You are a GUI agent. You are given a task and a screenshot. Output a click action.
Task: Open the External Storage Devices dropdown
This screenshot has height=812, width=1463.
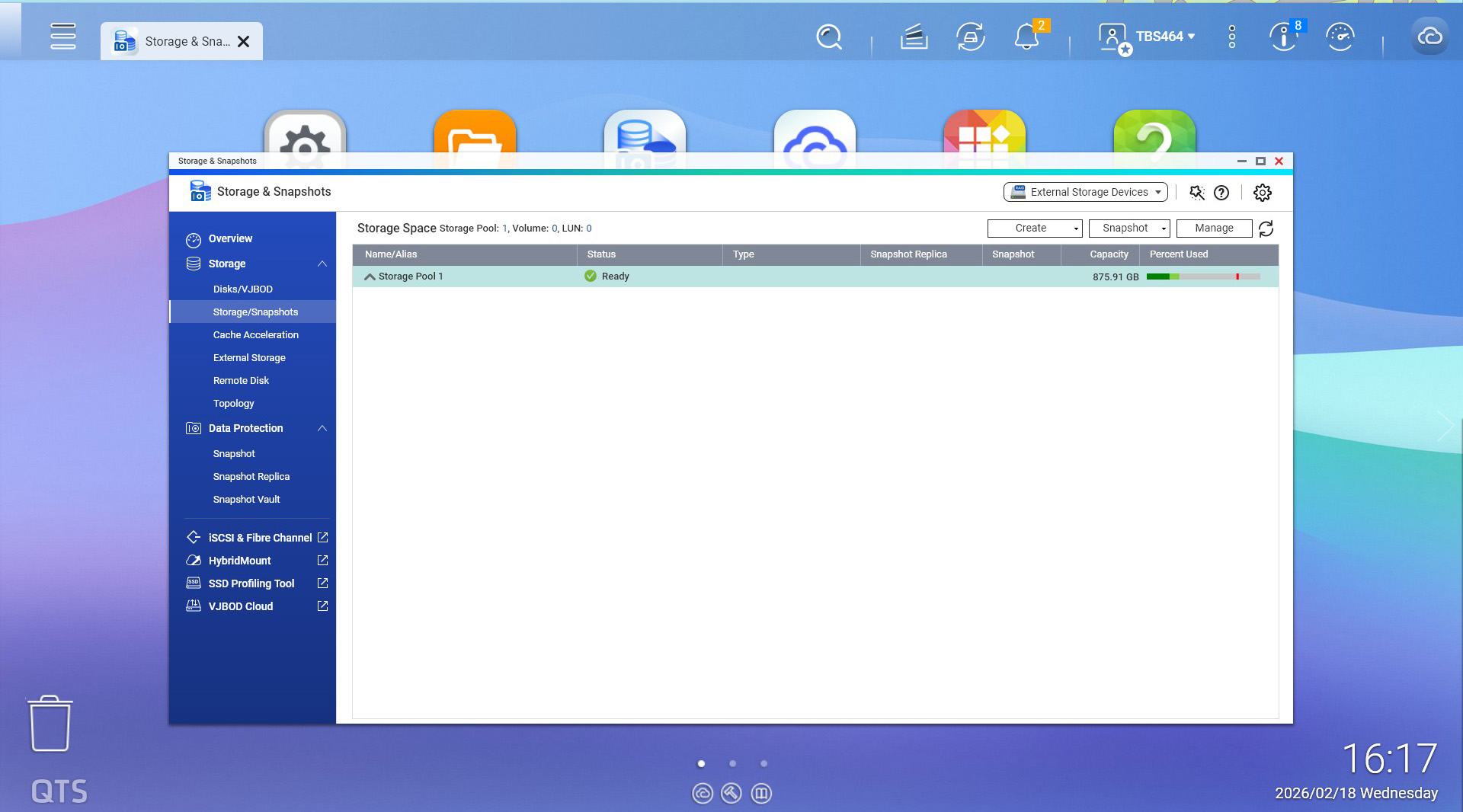point(1085,193)
